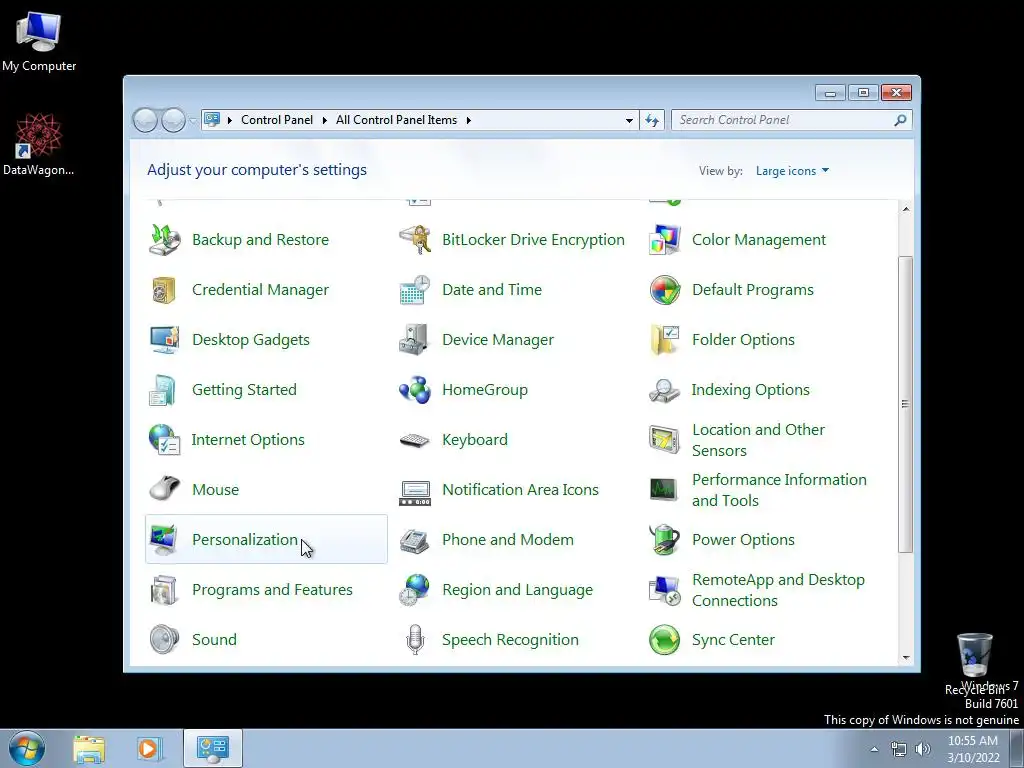Expand the View by Large icons dropdown
Image resolution: width=1024 pixels, height=768 pixels.
point(792,170)
